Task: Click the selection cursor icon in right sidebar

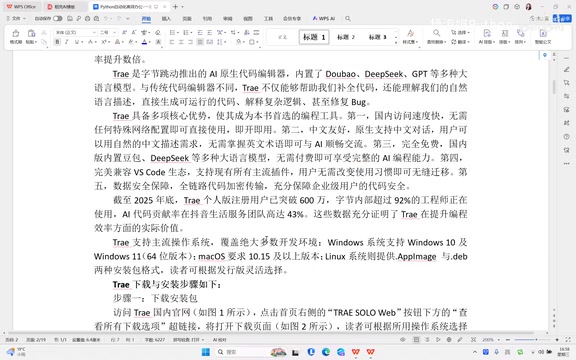Action: click(x=566, y=83)
